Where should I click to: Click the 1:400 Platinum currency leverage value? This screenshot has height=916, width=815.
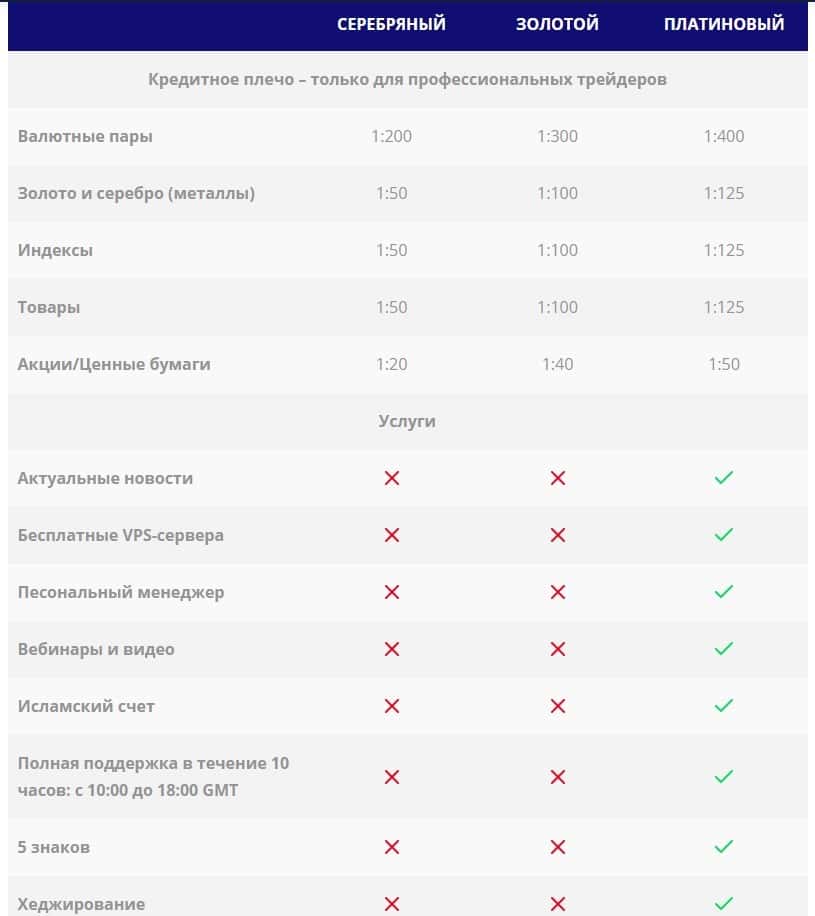(x=724, y=136)
